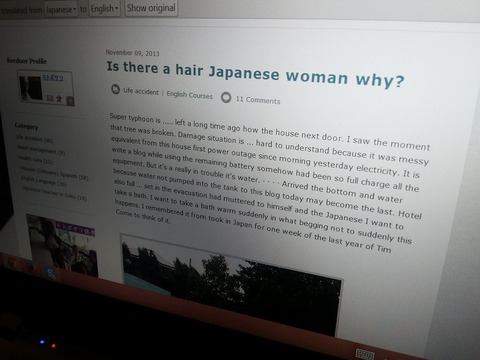The height and width of the screenshot is (360, 480).
Task: Click the Chrome icon on the taskbar
Action: pos(13,263)
